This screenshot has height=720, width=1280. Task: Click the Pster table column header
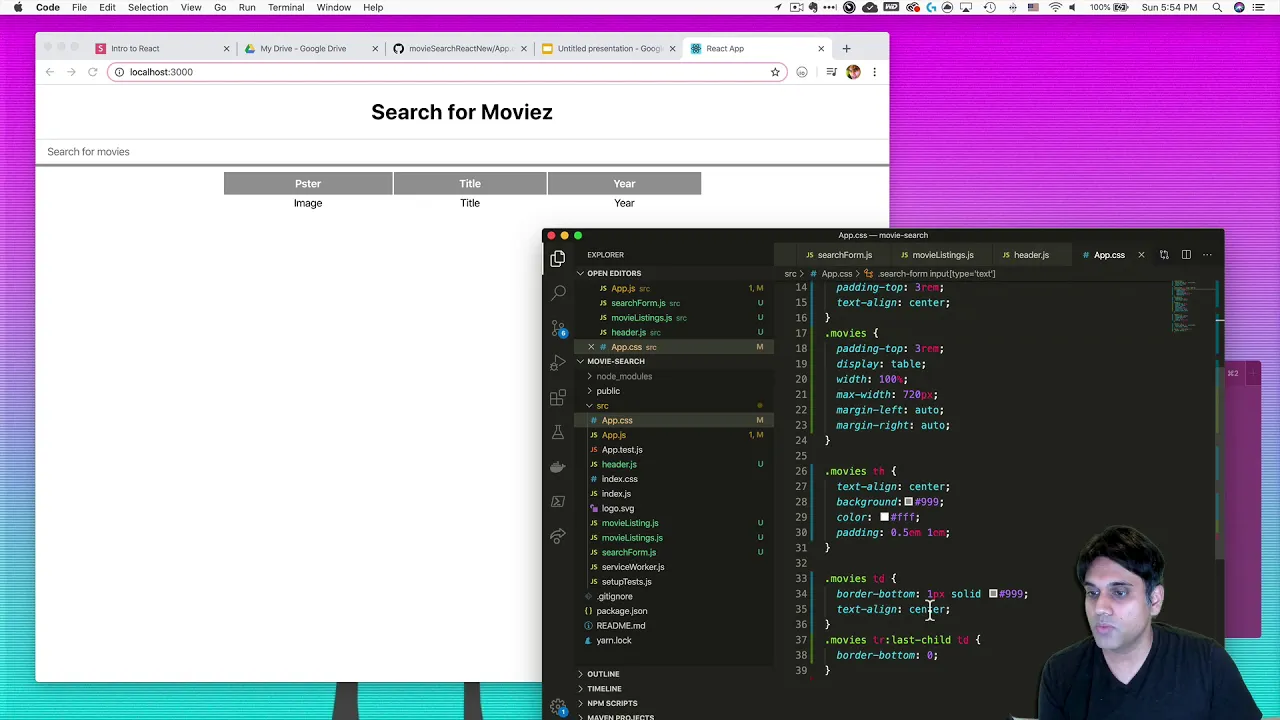coord(308,183)
